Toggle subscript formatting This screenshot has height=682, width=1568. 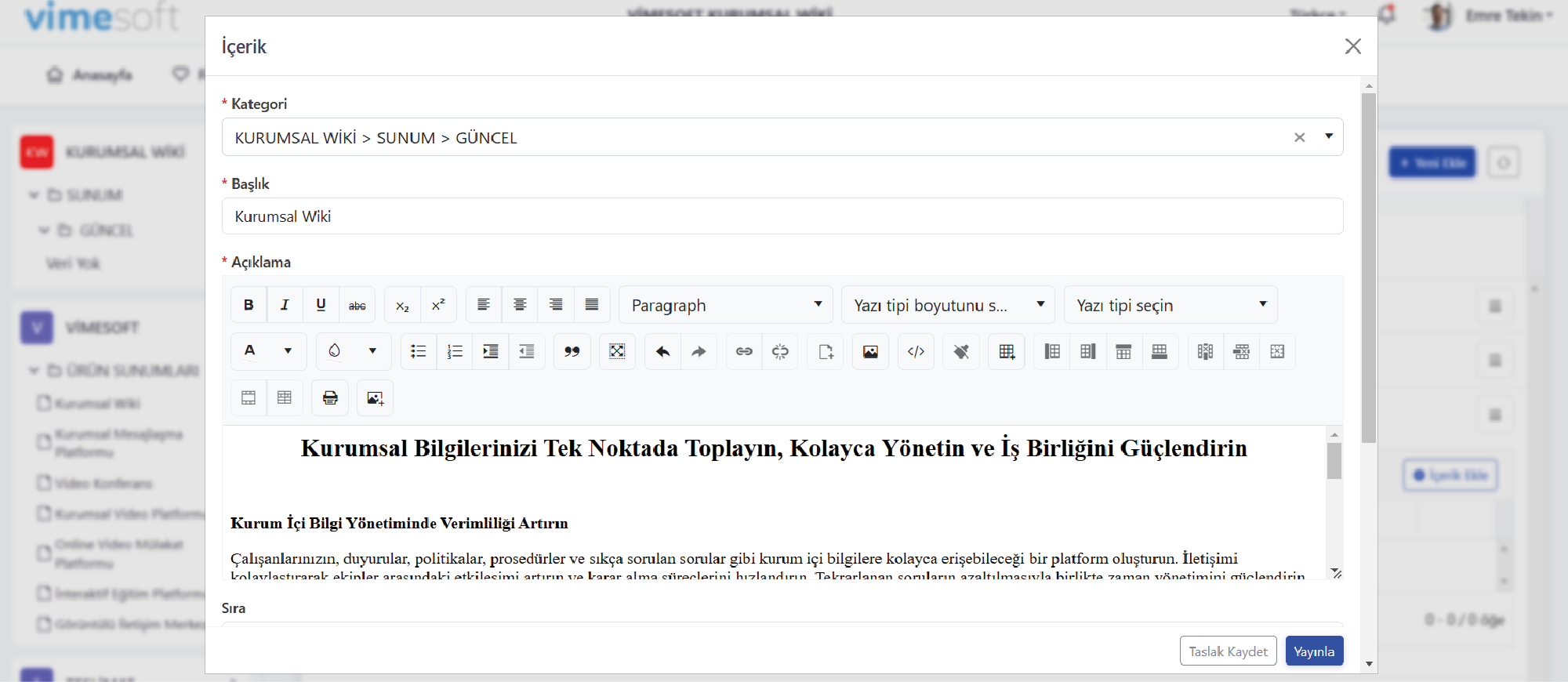[x=402, y=305]
